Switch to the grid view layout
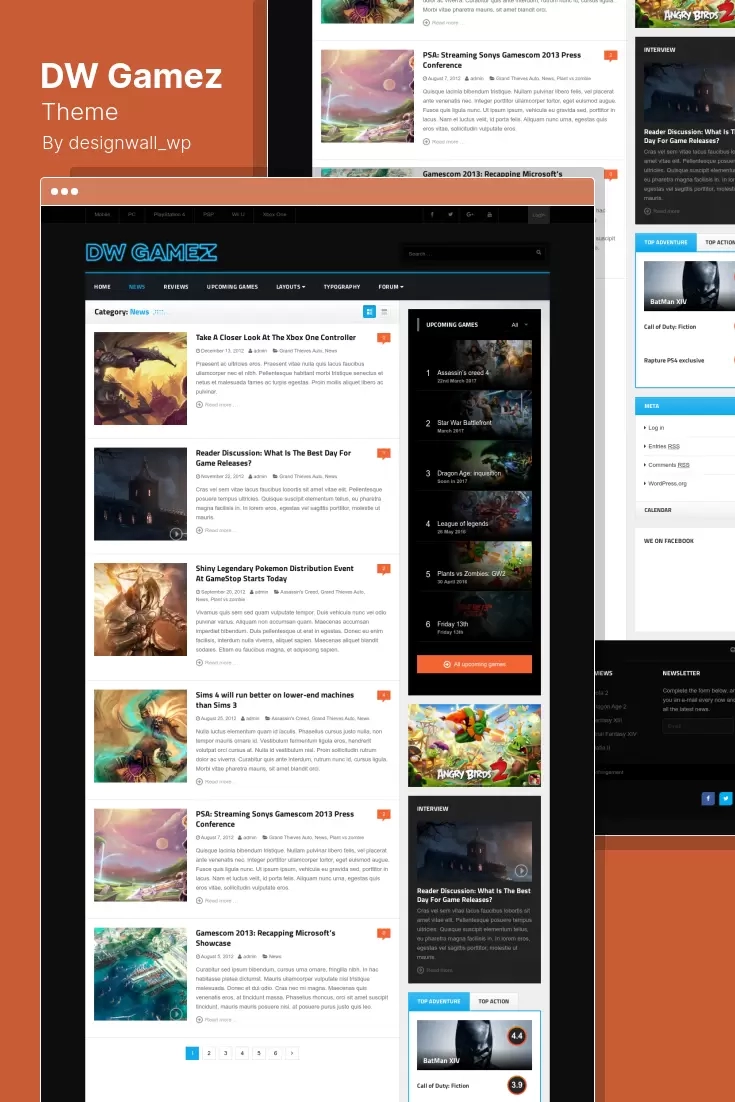Viewport: 735px width, 1102px height. [x=369, y=311]
